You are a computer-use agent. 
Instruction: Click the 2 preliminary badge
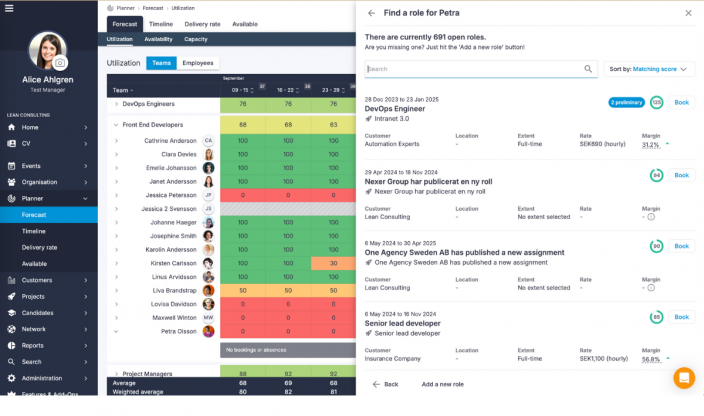(x=626, y=102)
